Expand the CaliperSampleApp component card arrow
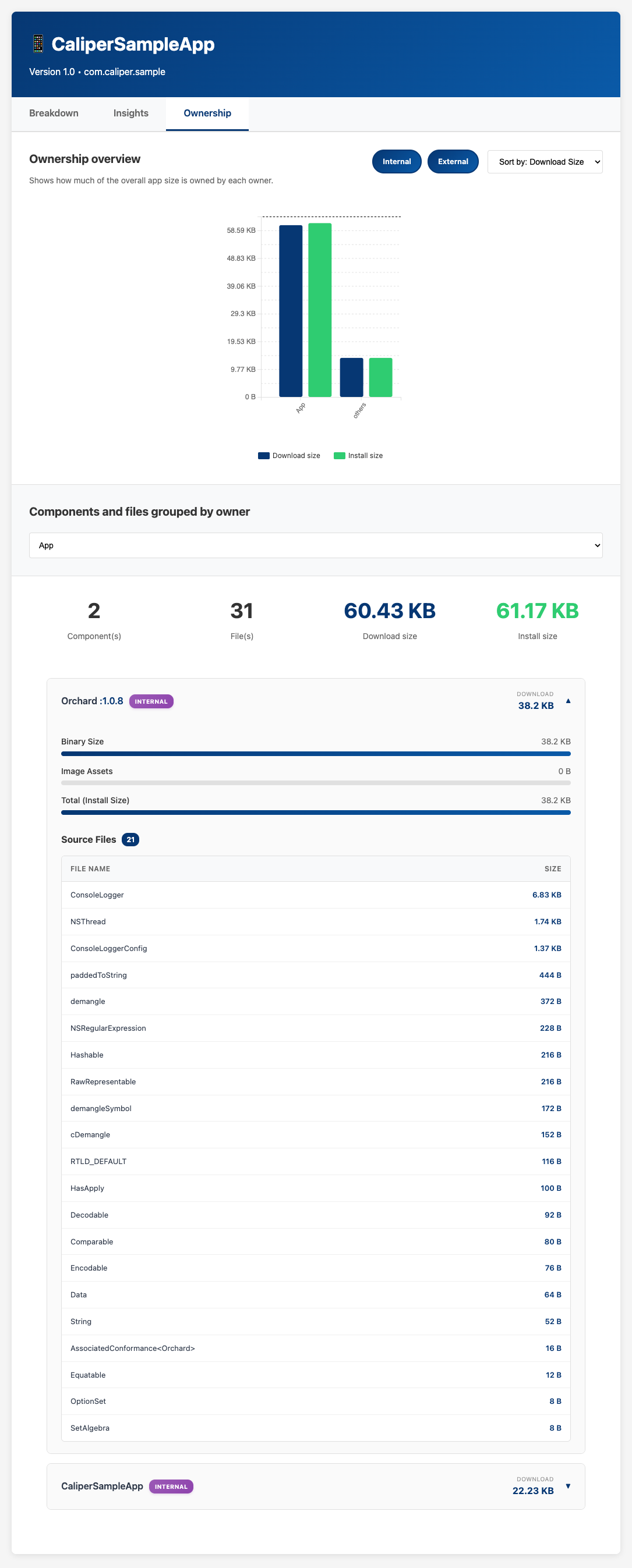The height and width of the screenshot is (1568, 632). click(x=568, y=1486)
